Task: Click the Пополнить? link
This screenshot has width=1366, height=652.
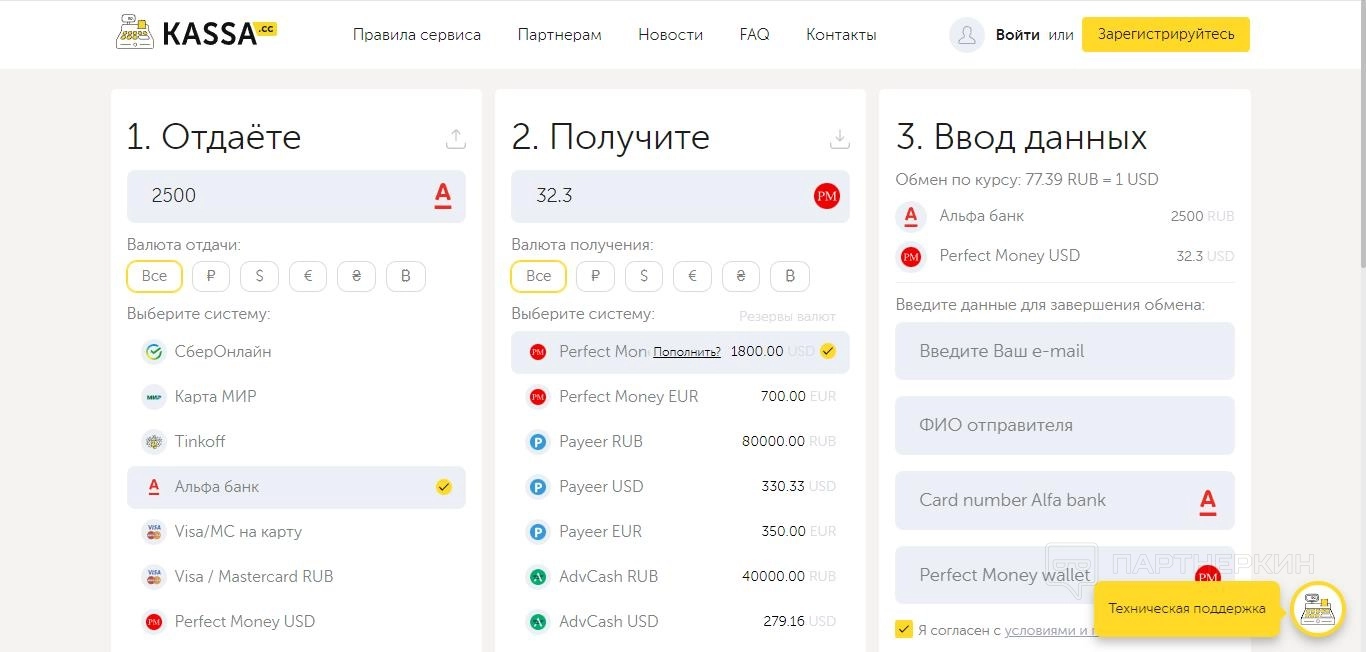Action: tap(687, 352)
